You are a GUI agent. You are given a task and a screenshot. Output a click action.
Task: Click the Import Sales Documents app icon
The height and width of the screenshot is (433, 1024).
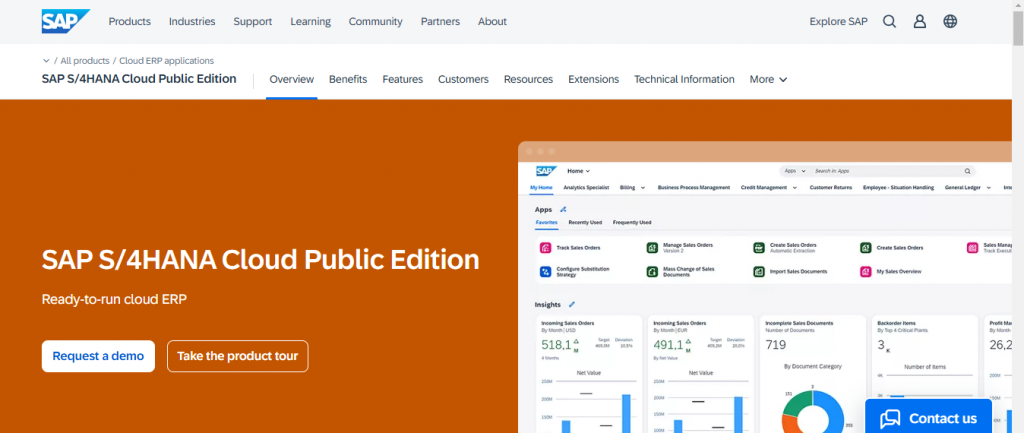[759, 271]
